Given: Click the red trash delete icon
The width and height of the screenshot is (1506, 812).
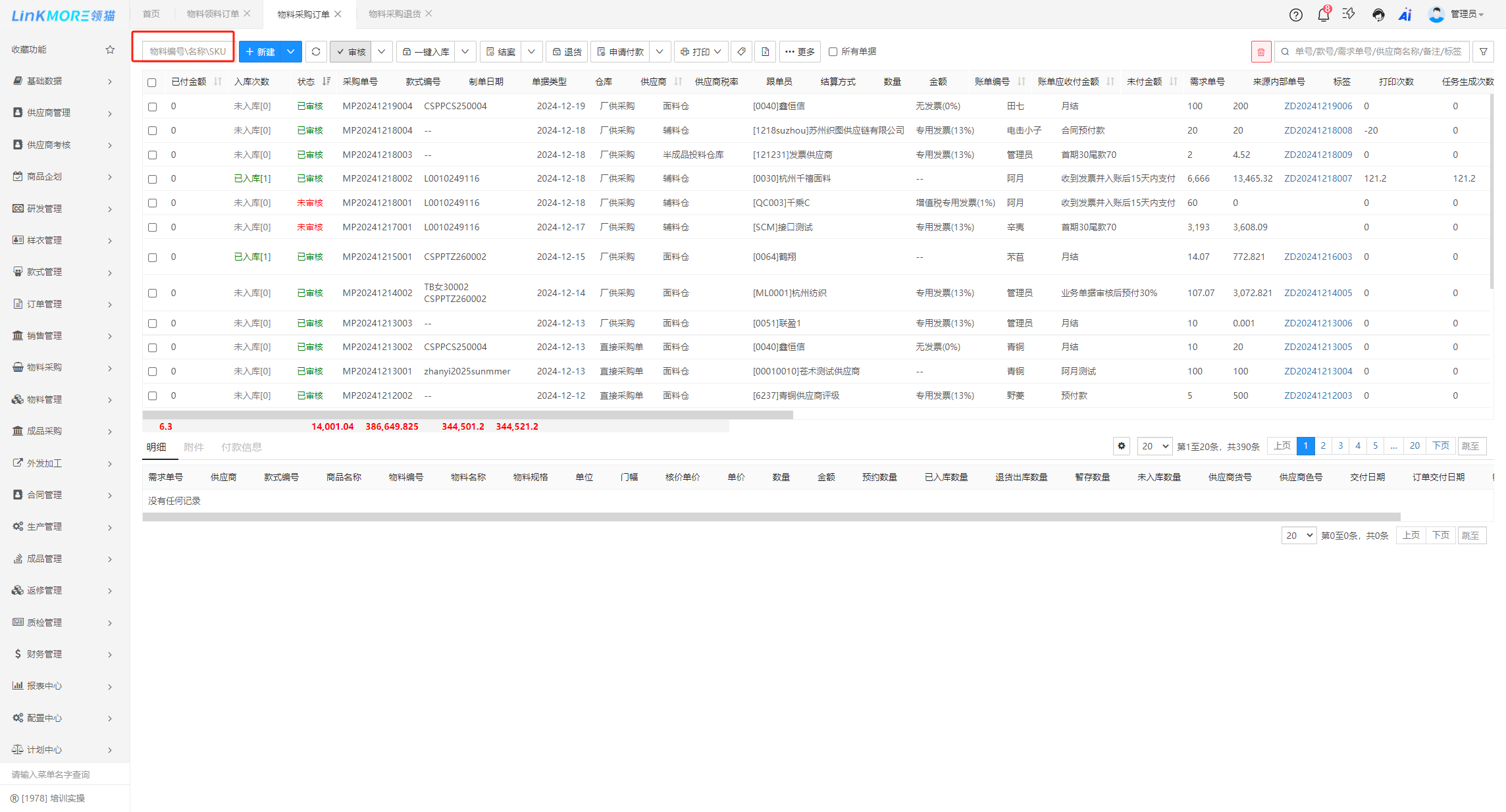Looking at the screenshot, I should (1260, 51).
